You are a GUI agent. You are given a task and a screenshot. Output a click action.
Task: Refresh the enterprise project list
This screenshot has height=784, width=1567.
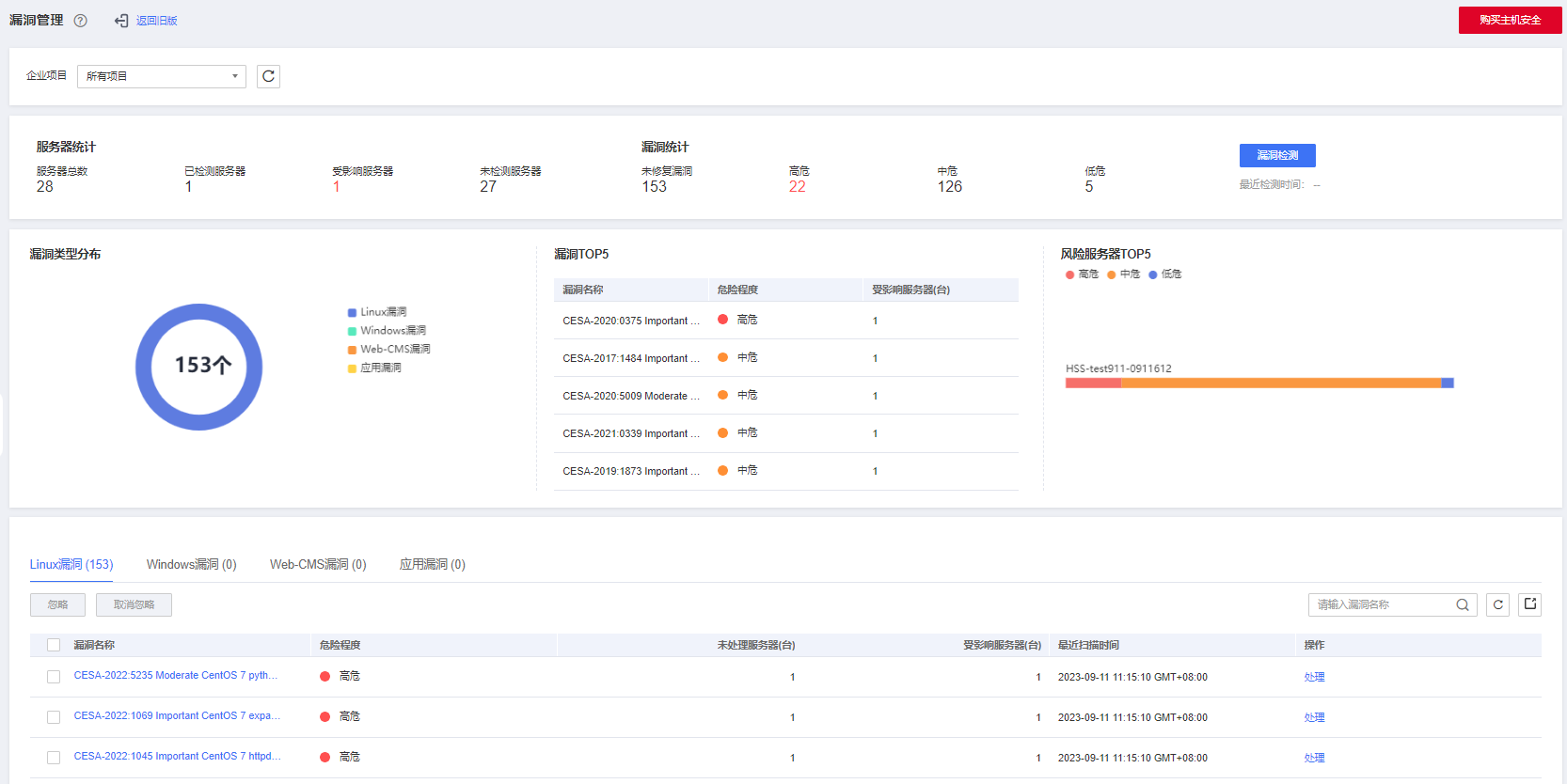[268, 76]
